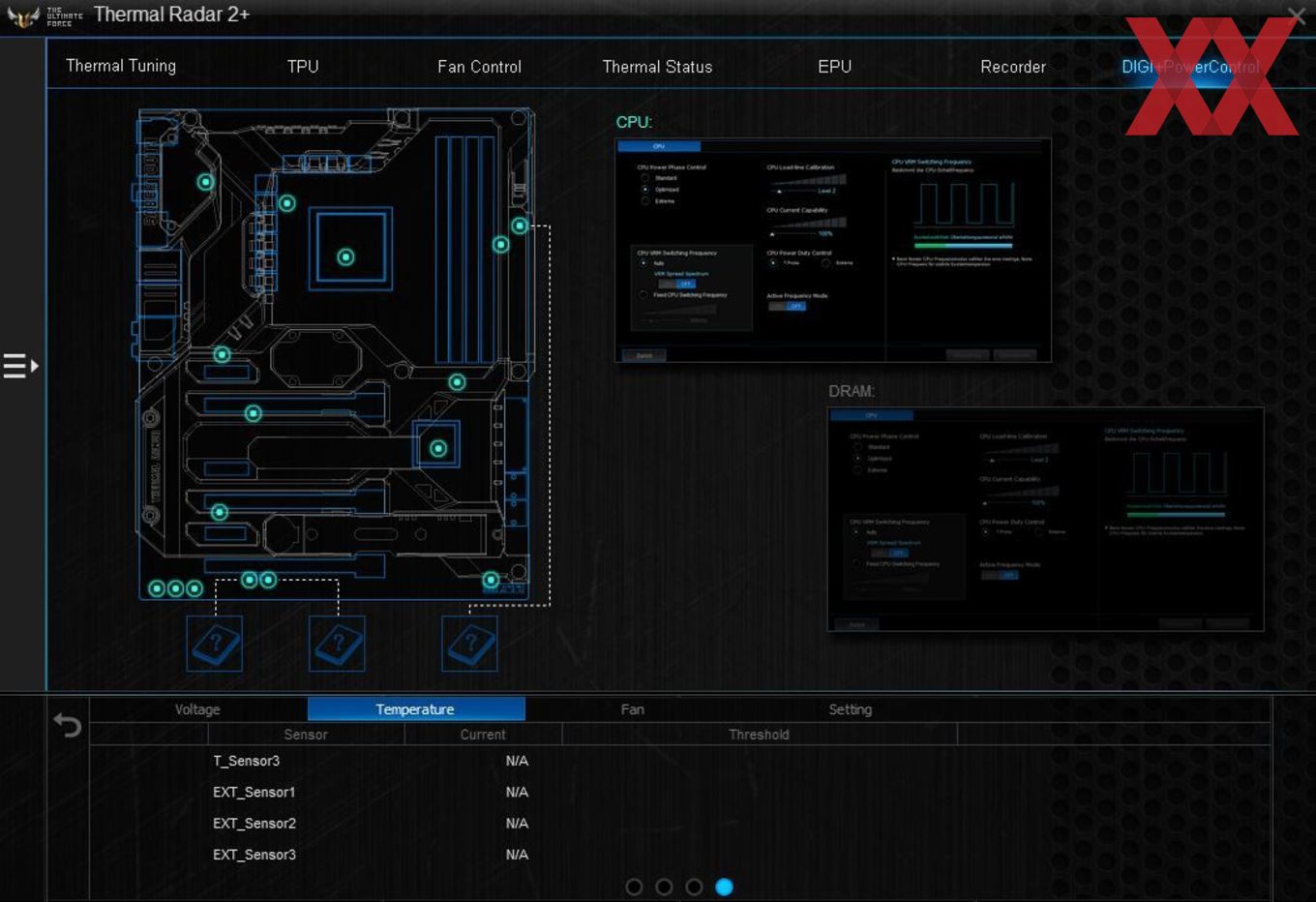Click N/A value for T_Sensor3
This screenshot has height=902, width=1316.
coord(517,761)
